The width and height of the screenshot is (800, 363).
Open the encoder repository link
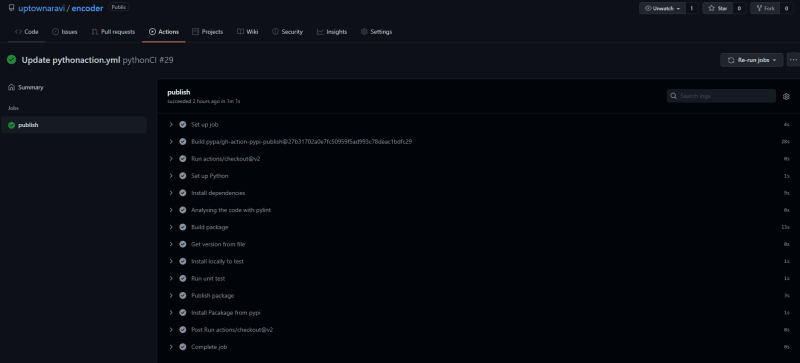(x=87, y=8)
